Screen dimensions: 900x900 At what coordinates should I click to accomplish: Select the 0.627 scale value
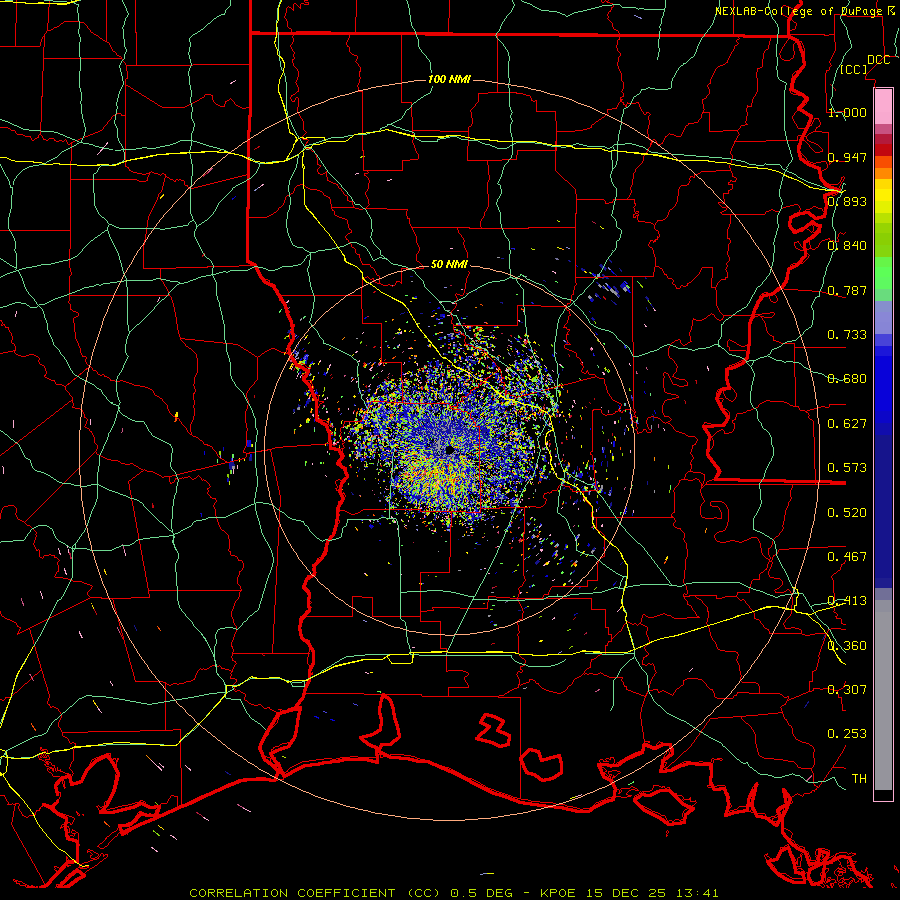point(847,424)
